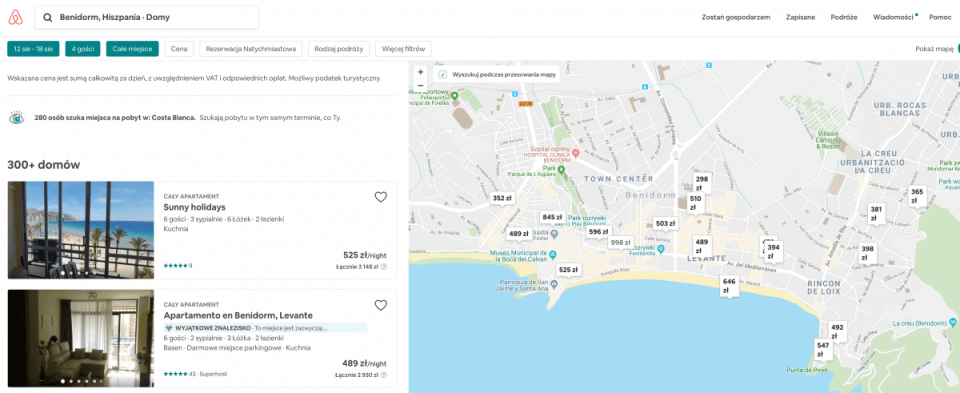View the Apartamento en Benidorm living room photo

[x=81, y=338]
